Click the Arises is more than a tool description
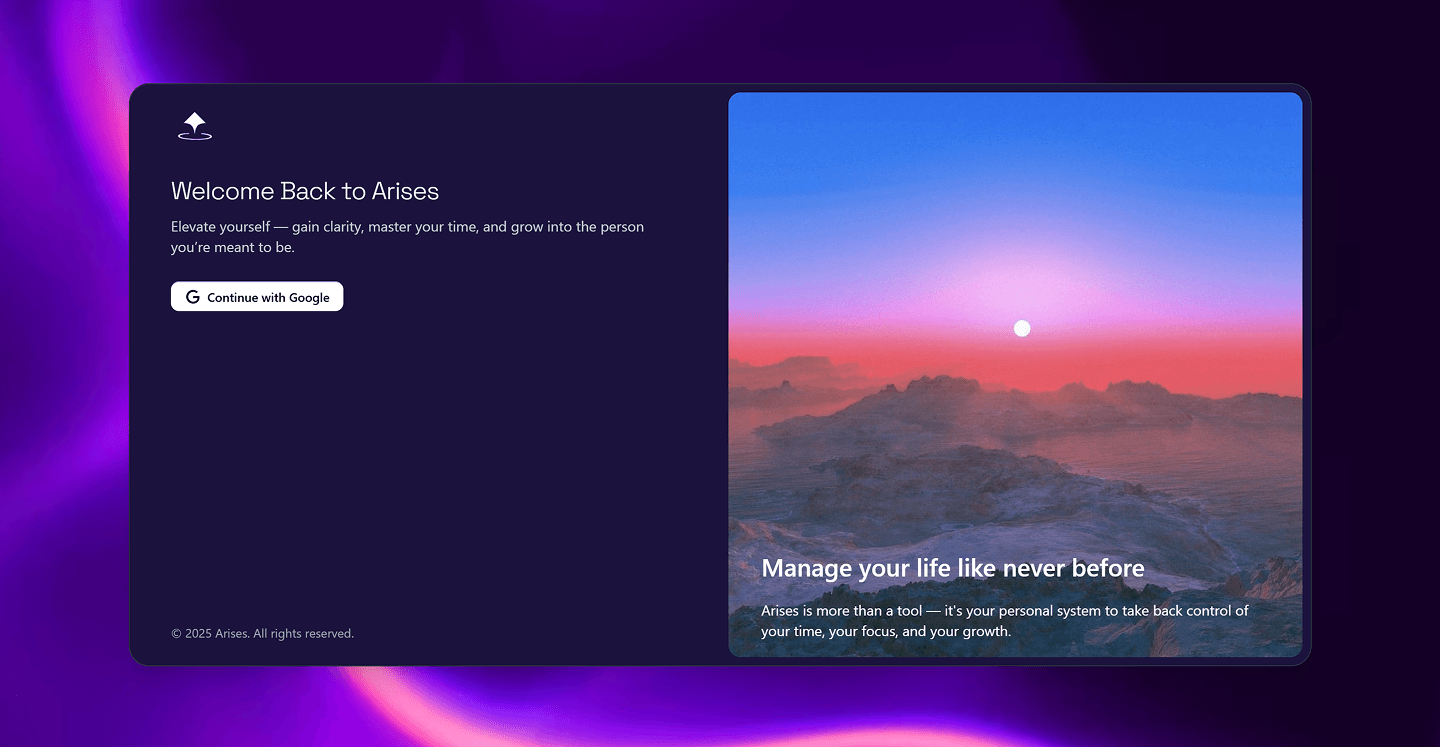 pyautogui.click(x=1004, y=621)
